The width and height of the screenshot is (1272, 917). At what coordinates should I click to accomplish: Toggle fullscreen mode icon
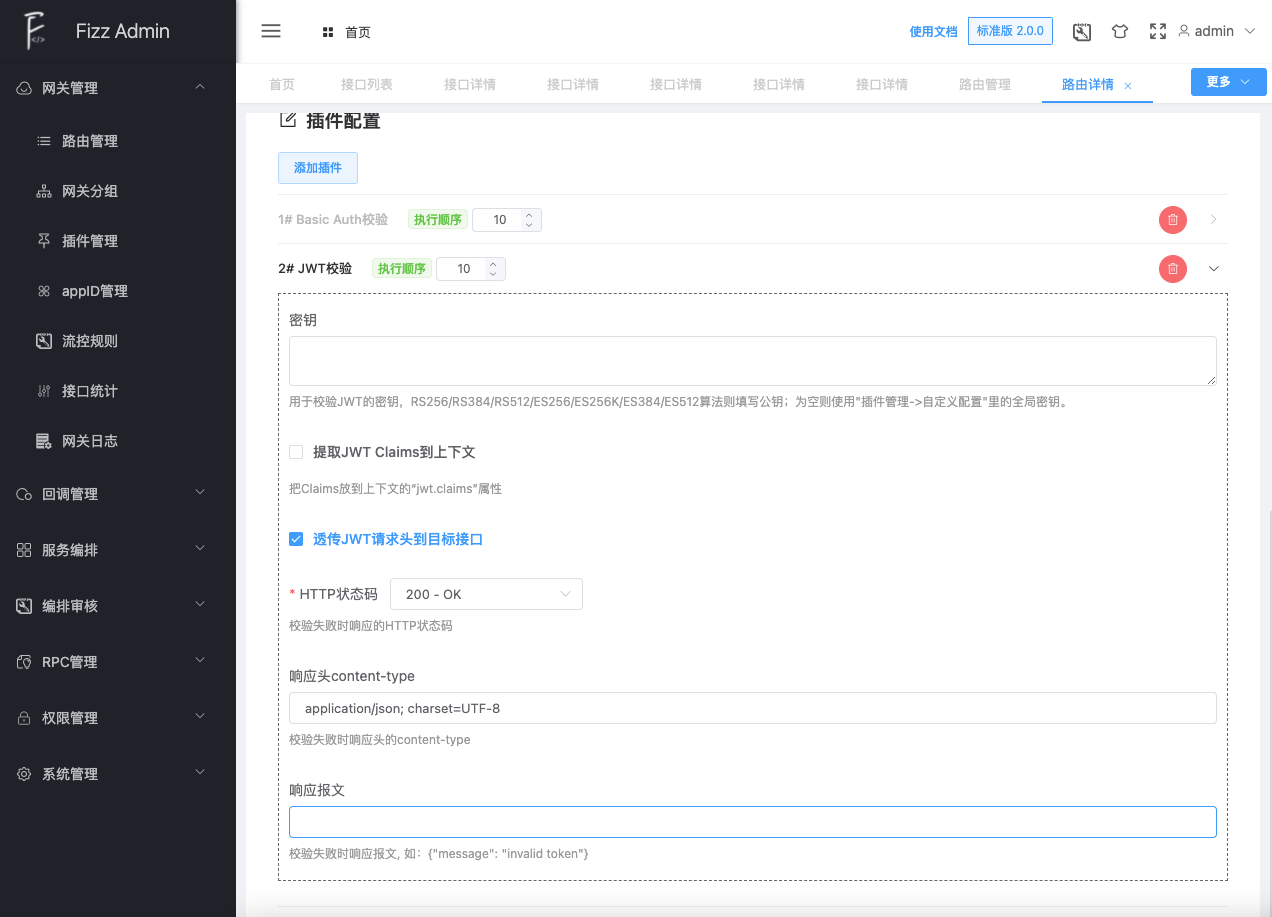1158,31
